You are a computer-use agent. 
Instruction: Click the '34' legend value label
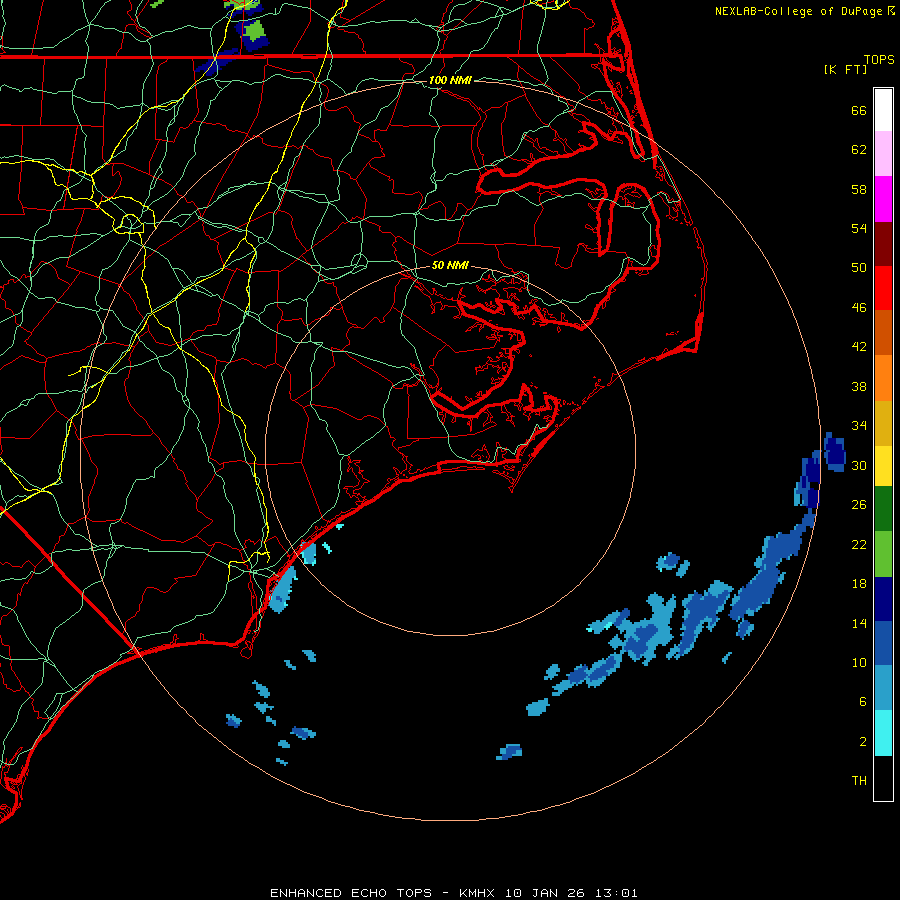859,425
